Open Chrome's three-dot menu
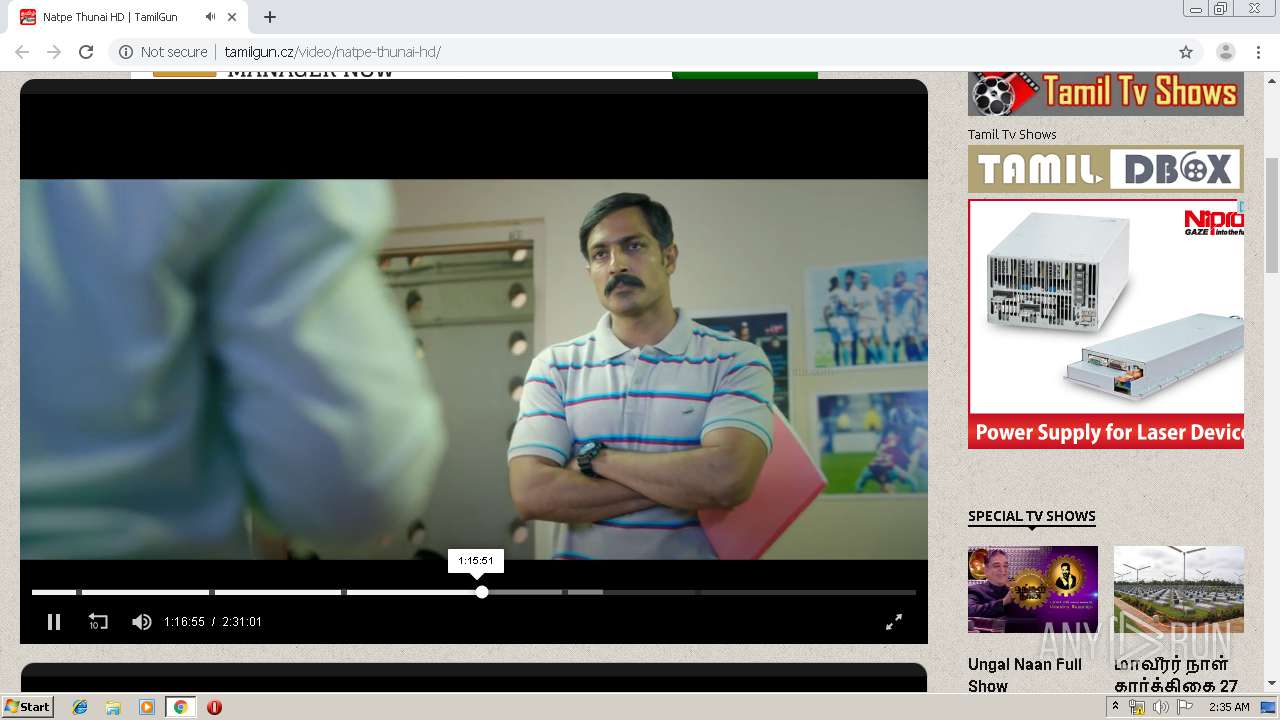1280x720 pixels. coord(1258,52)
